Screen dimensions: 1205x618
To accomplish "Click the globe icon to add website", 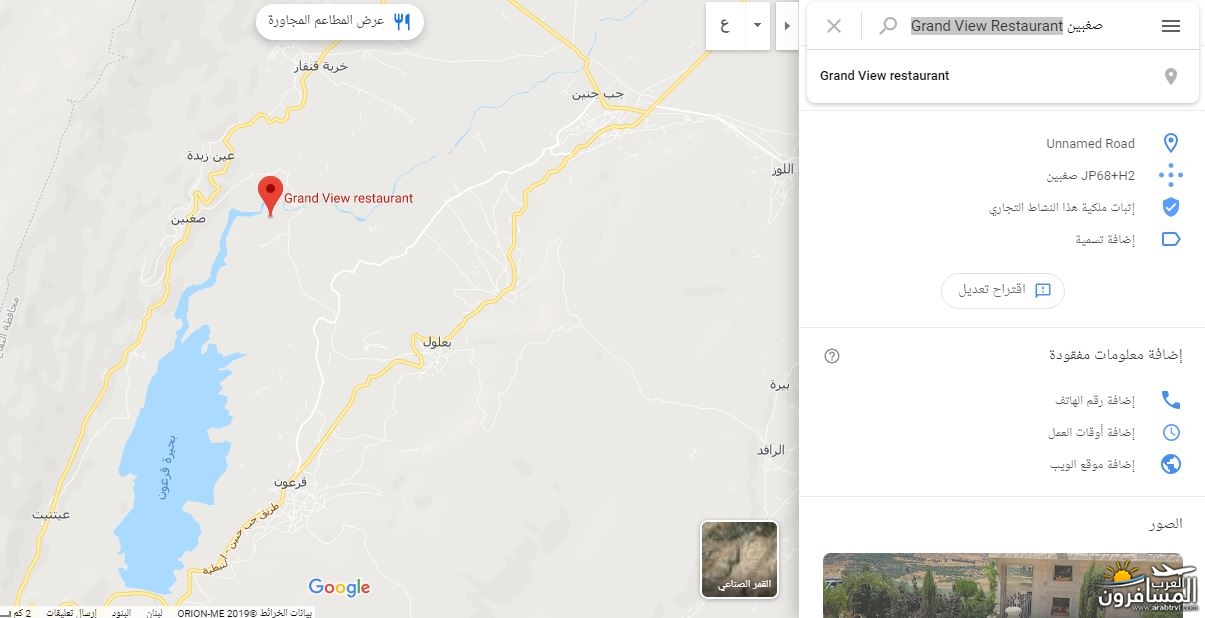I will [x=1171, y=464].
